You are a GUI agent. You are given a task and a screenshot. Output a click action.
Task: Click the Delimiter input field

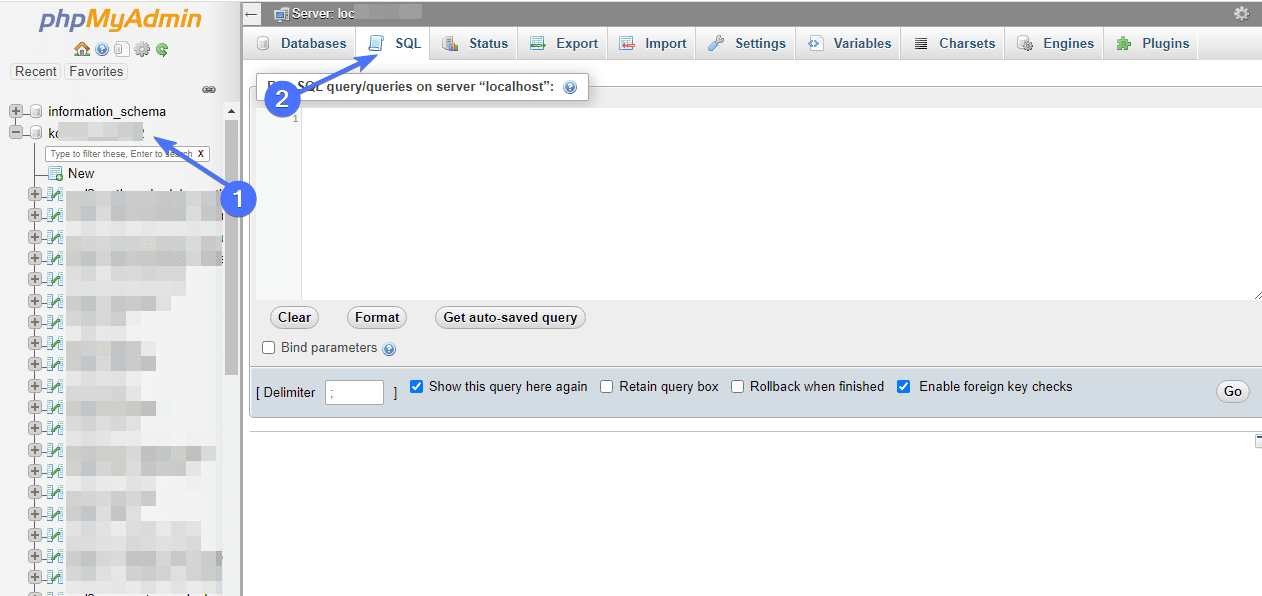pyautogui.click(x=354, y=393)
